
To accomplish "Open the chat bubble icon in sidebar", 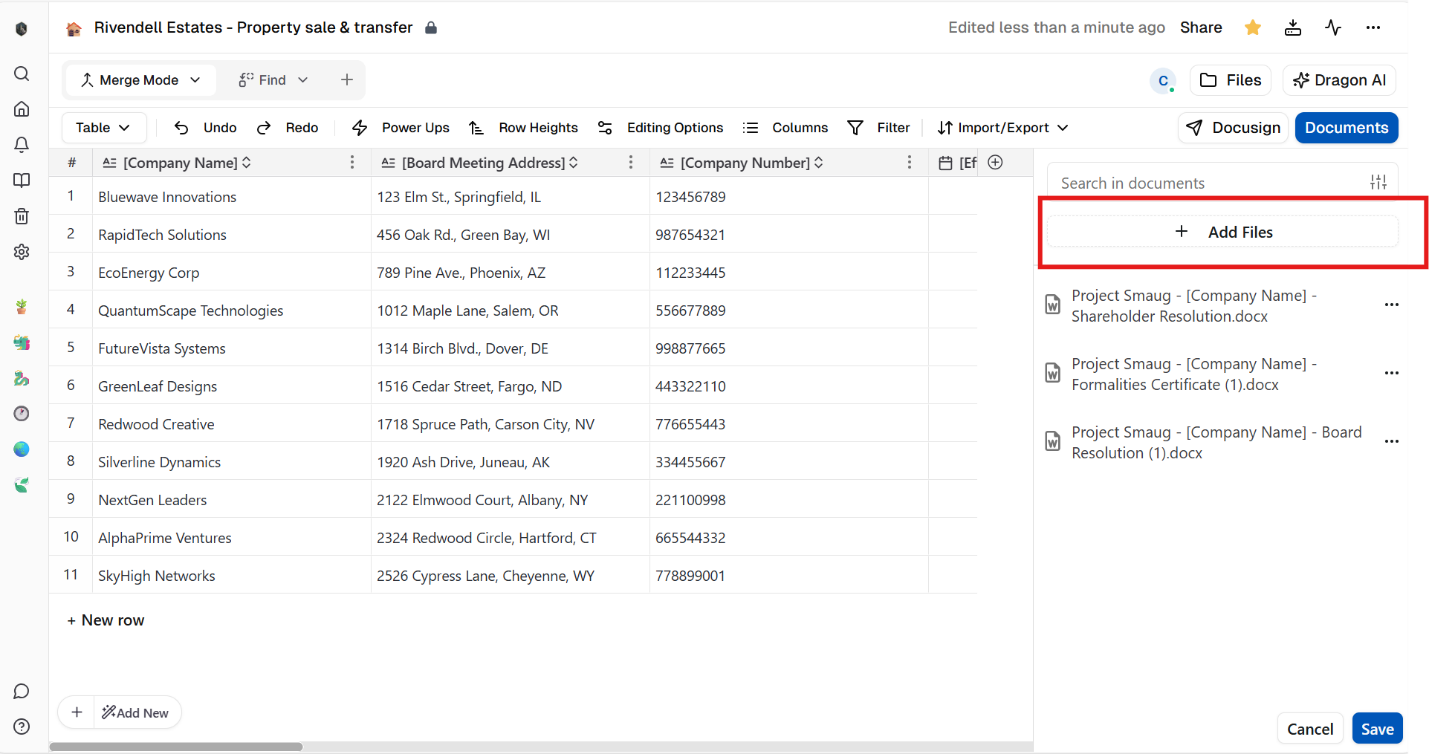I will click(x=21, y=691).
